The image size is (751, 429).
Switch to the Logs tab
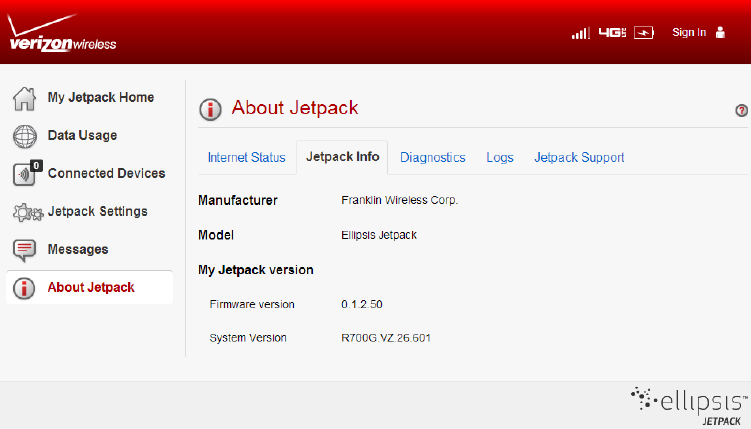pos(500,158)
